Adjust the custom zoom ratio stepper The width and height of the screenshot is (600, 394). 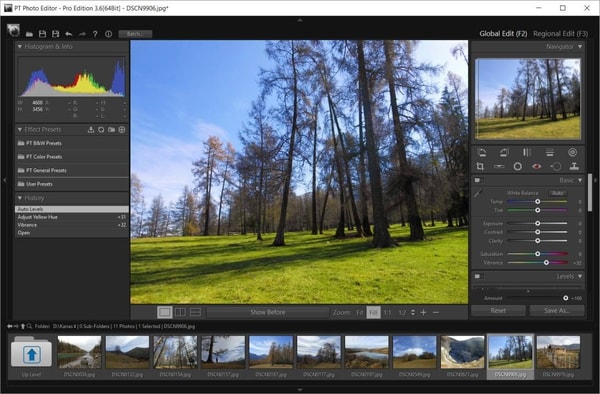[x=412, y=313]
